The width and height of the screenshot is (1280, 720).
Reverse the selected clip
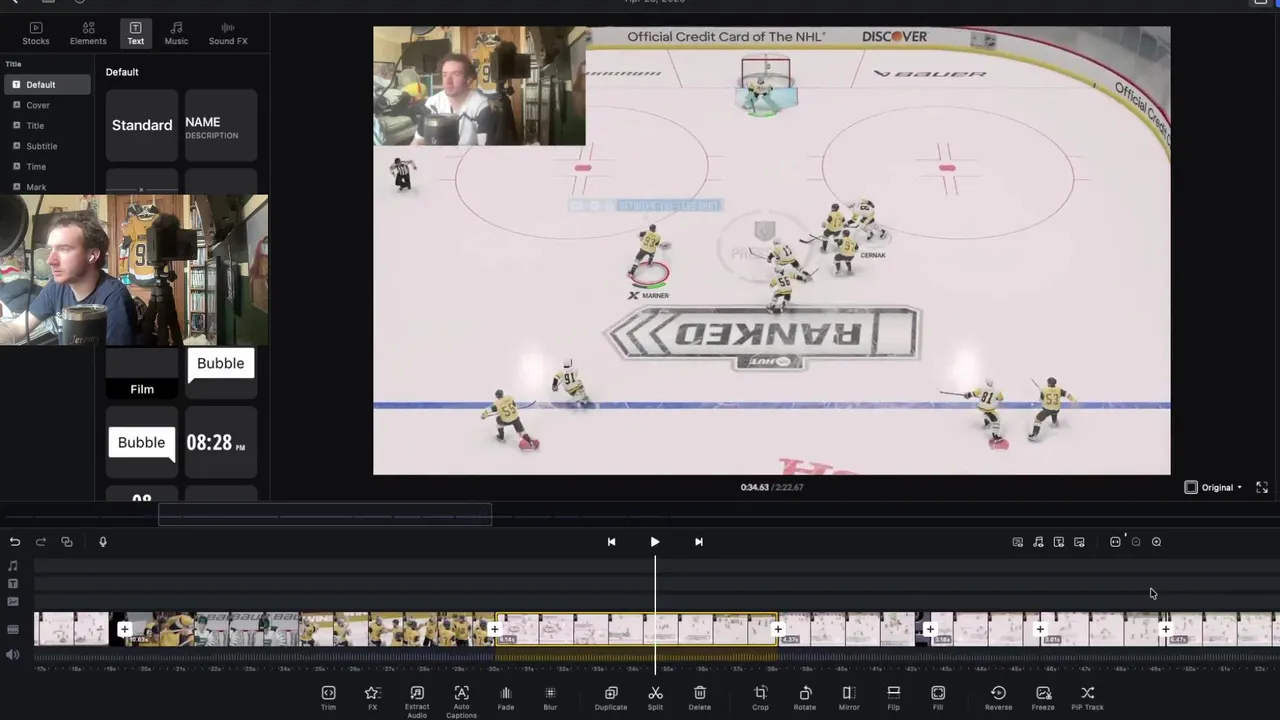tap(998, 698)
